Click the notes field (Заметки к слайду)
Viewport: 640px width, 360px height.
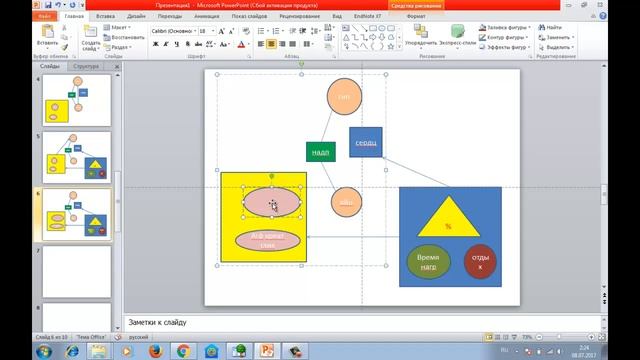click(363, 322)
